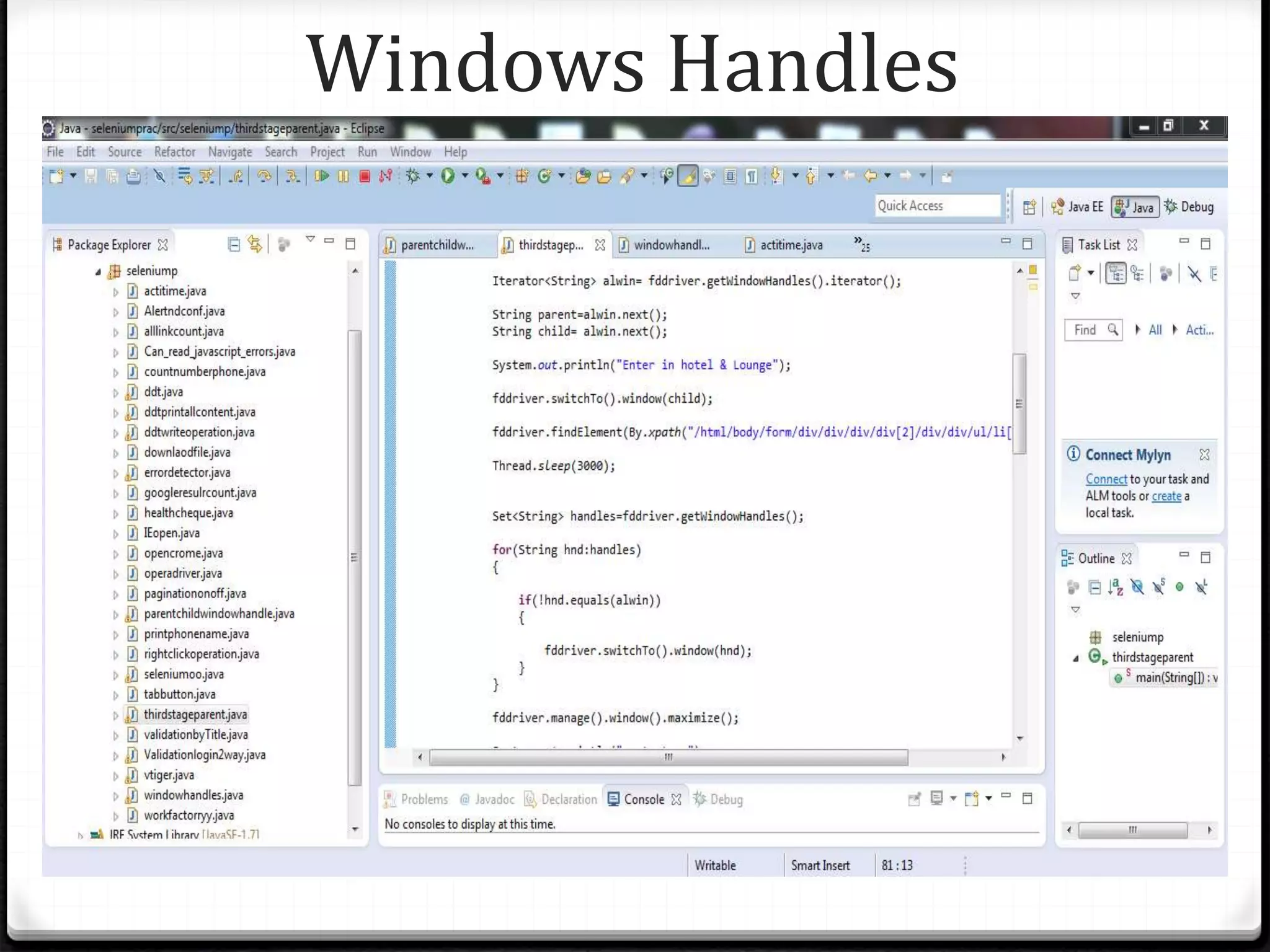1270x952 pixels.
Task: Select healthcheque.java in Package Explorer
Action: click(x=189, y=513)
